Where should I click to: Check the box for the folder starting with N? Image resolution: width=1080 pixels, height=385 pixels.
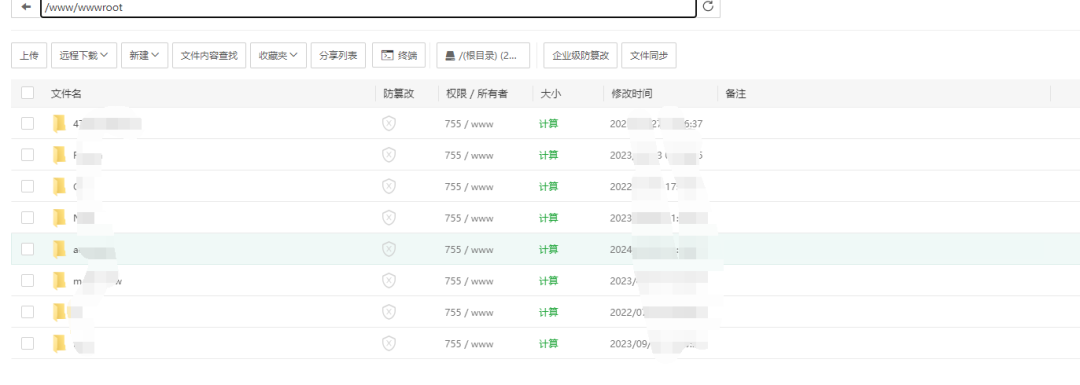point(28,218)
